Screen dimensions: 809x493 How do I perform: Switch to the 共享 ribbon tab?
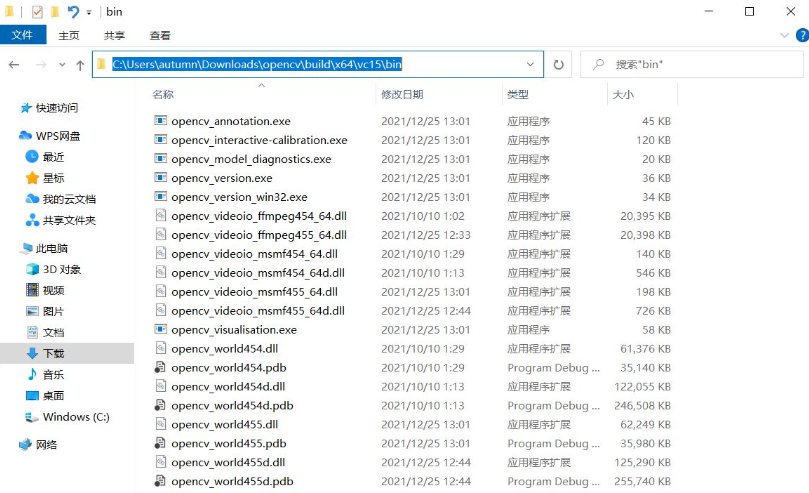tap(114, 35)
